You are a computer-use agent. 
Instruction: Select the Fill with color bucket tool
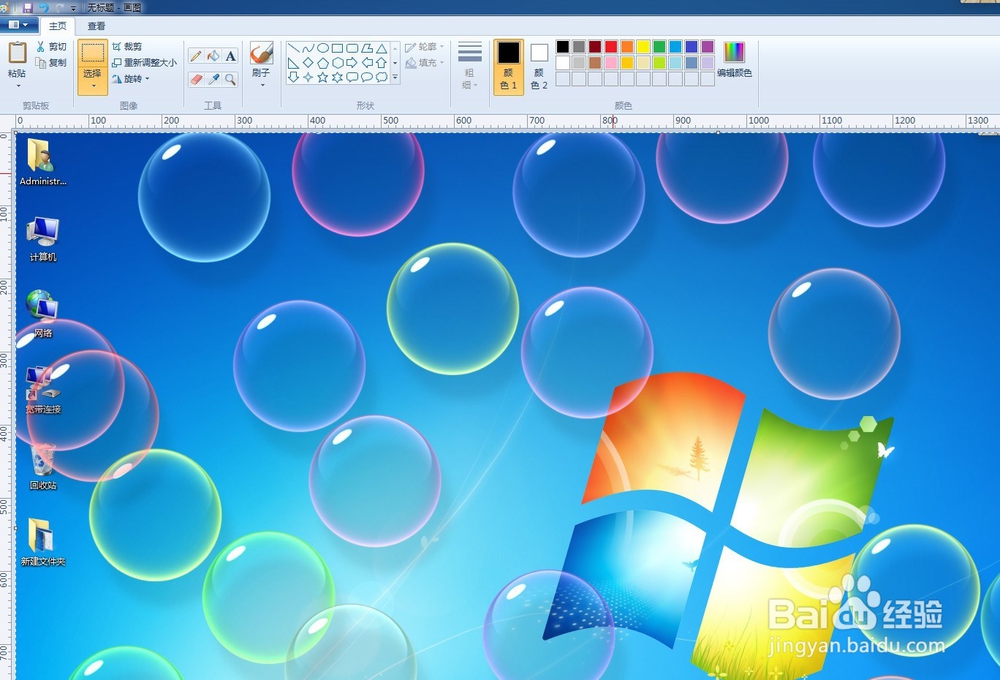tap(214, 56)
